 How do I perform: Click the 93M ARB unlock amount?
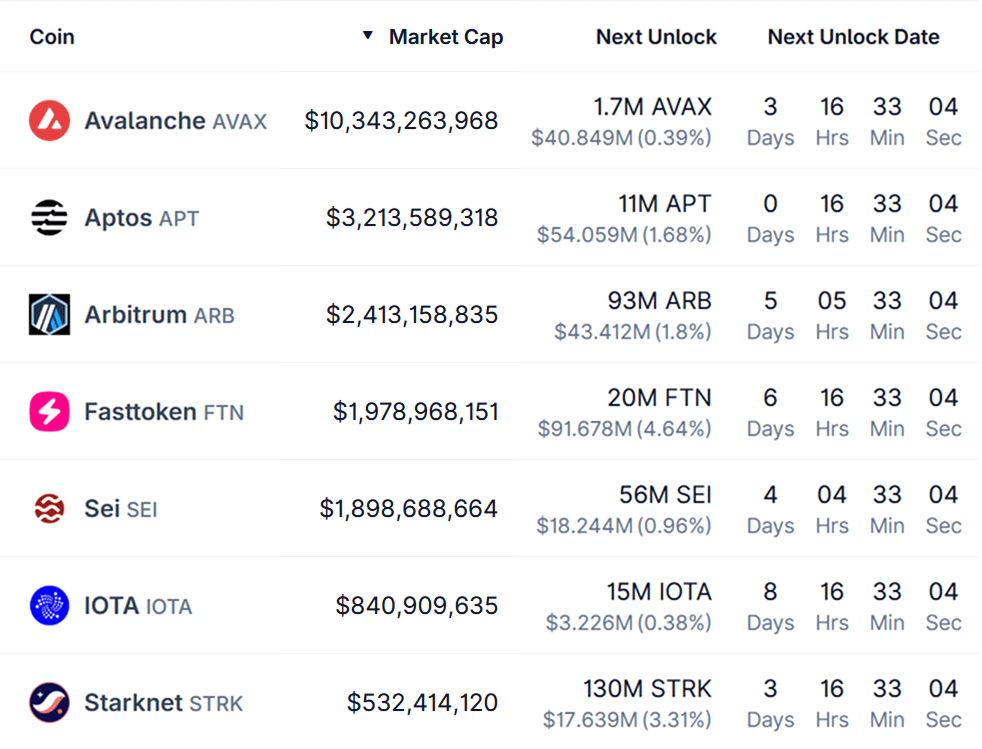pos(659,301)
